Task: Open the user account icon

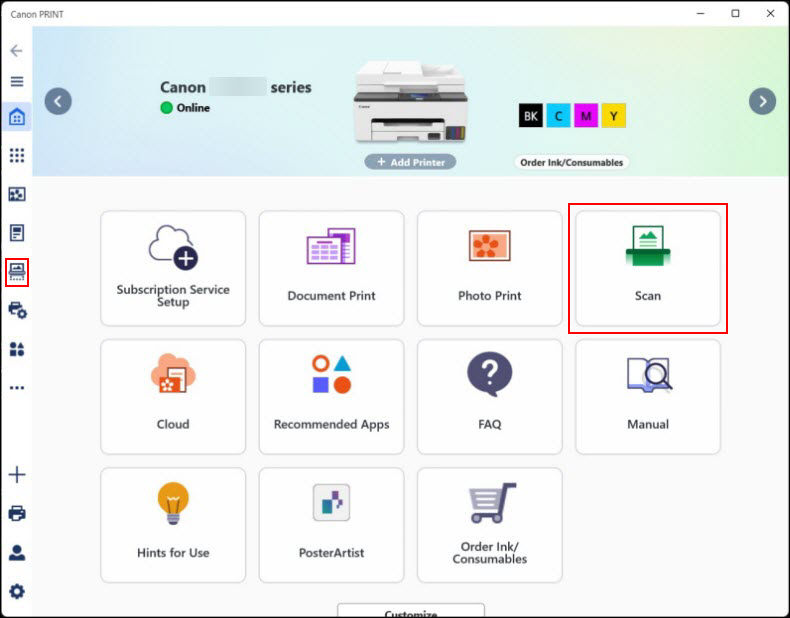Action: click(17, 553)
